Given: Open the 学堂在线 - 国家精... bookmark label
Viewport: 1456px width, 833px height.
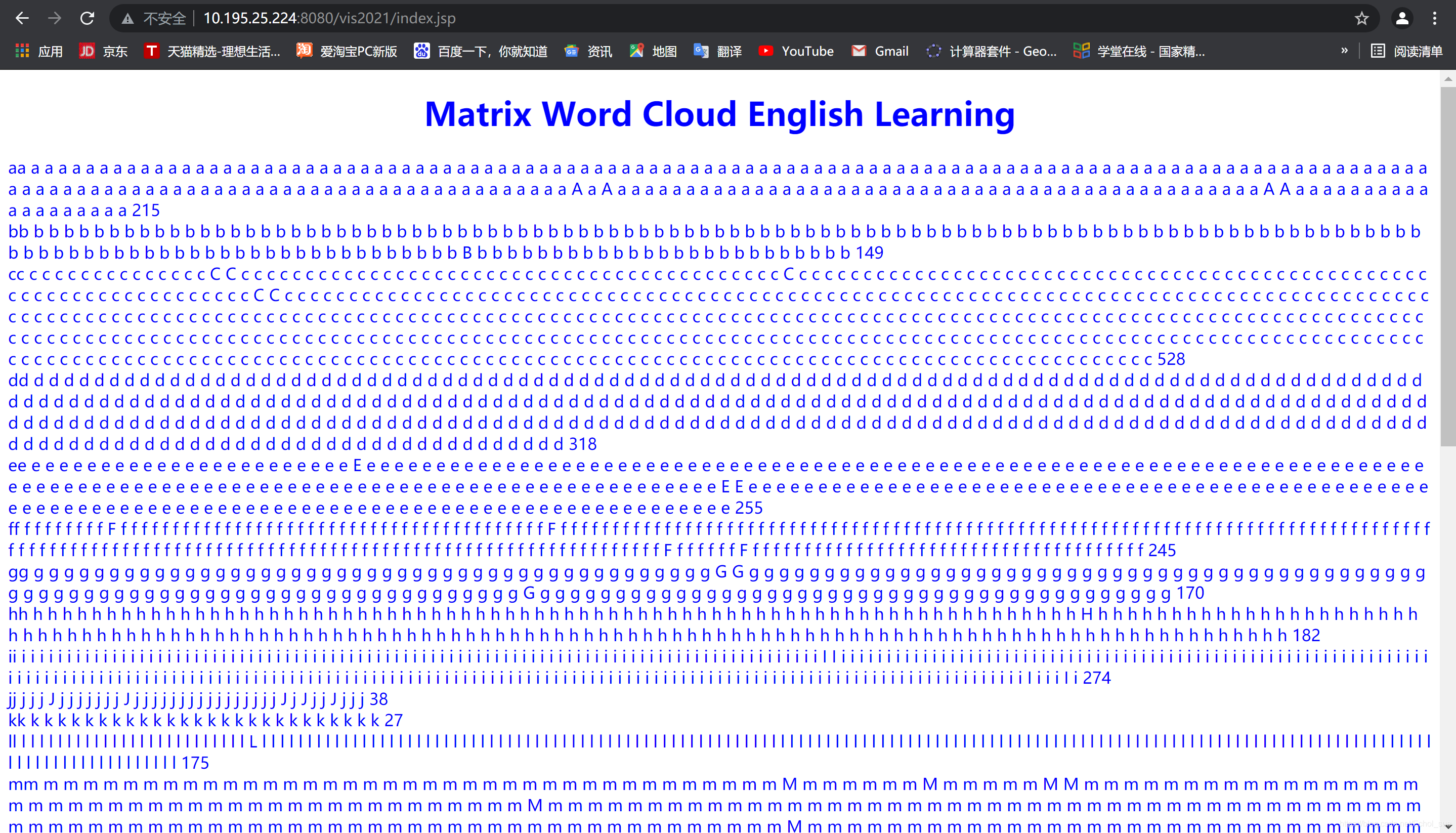Looking at the screenshot, I should [x=1151, y=52].
